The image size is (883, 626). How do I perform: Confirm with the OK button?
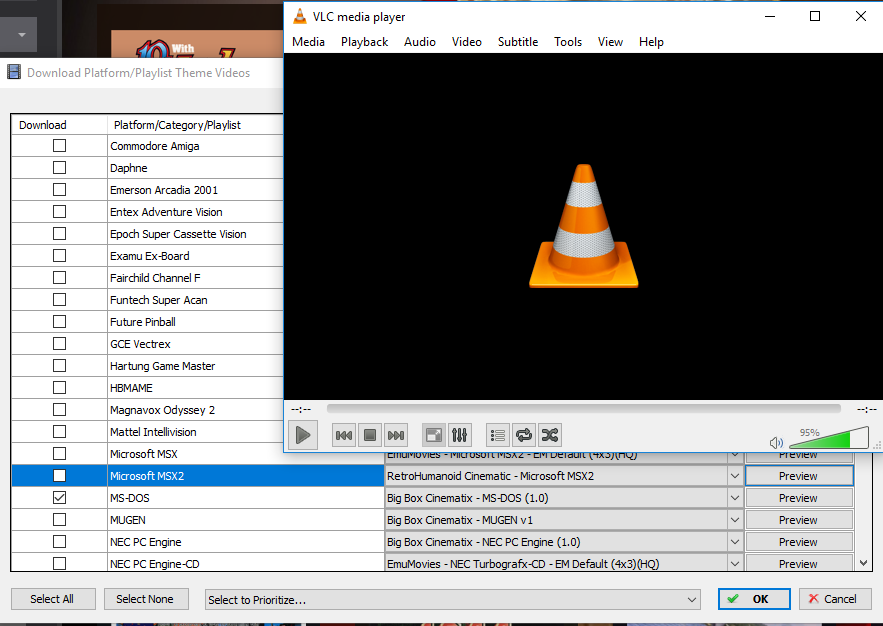click(x=754, y=599)
